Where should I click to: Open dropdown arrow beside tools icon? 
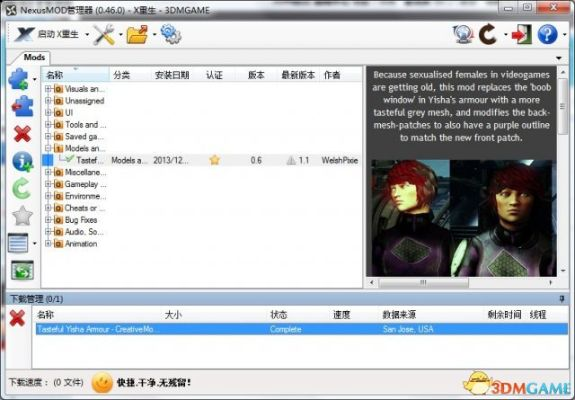121,34
